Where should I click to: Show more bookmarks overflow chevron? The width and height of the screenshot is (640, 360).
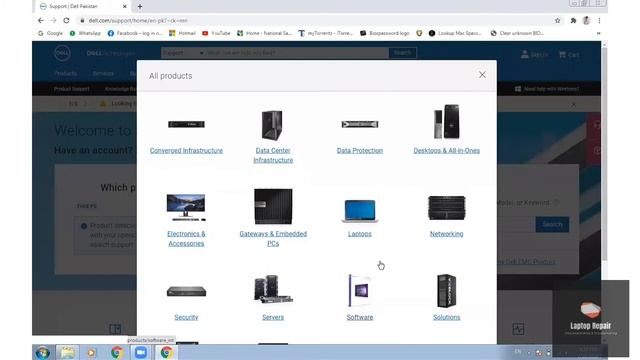pyautogui.click(x=598, y=33)
